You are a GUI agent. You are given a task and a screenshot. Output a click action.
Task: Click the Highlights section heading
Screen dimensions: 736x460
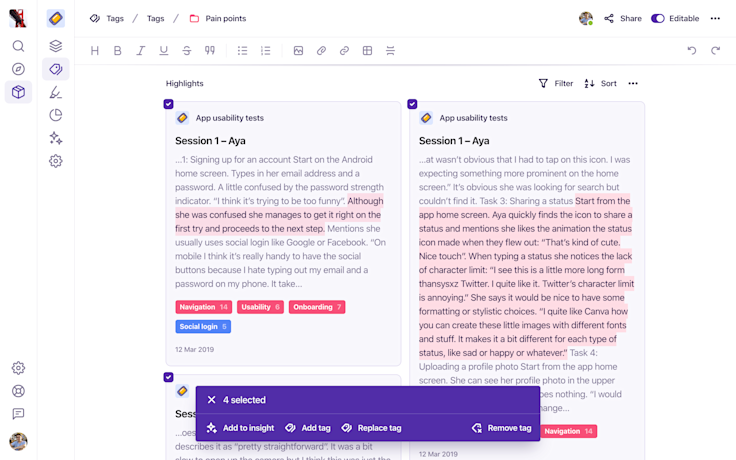[x=184, y=84]
